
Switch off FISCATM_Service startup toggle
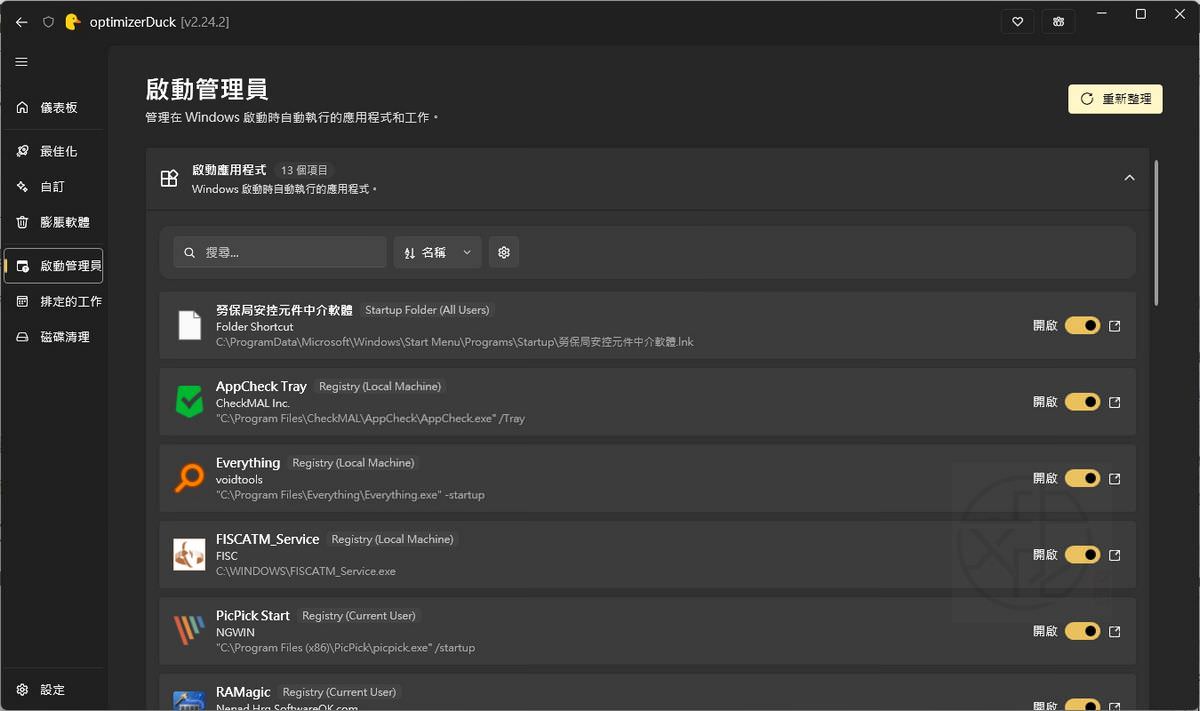1082,555
